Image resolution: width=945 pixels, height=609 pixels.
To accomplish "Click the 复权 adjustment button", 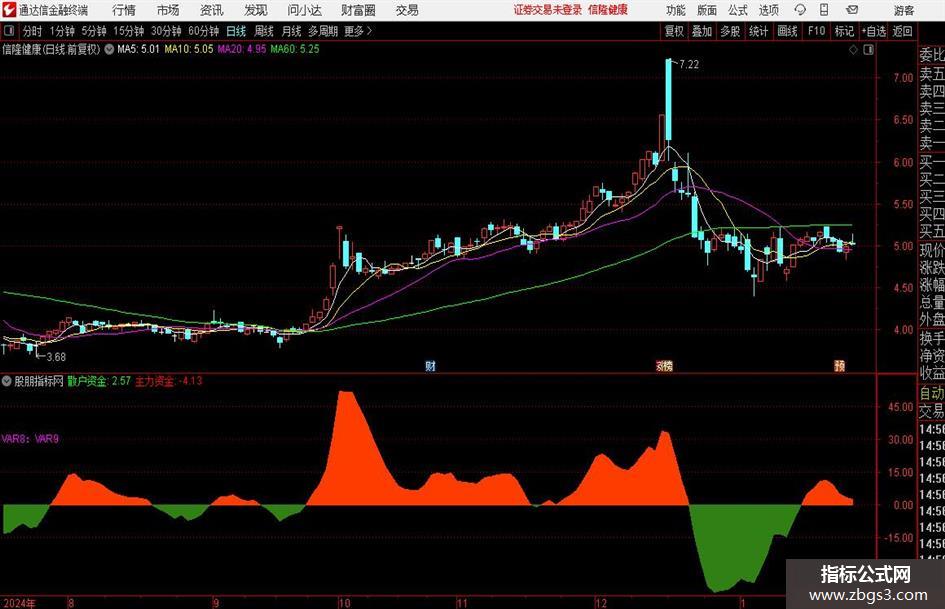I will click(x=674, y=31).
